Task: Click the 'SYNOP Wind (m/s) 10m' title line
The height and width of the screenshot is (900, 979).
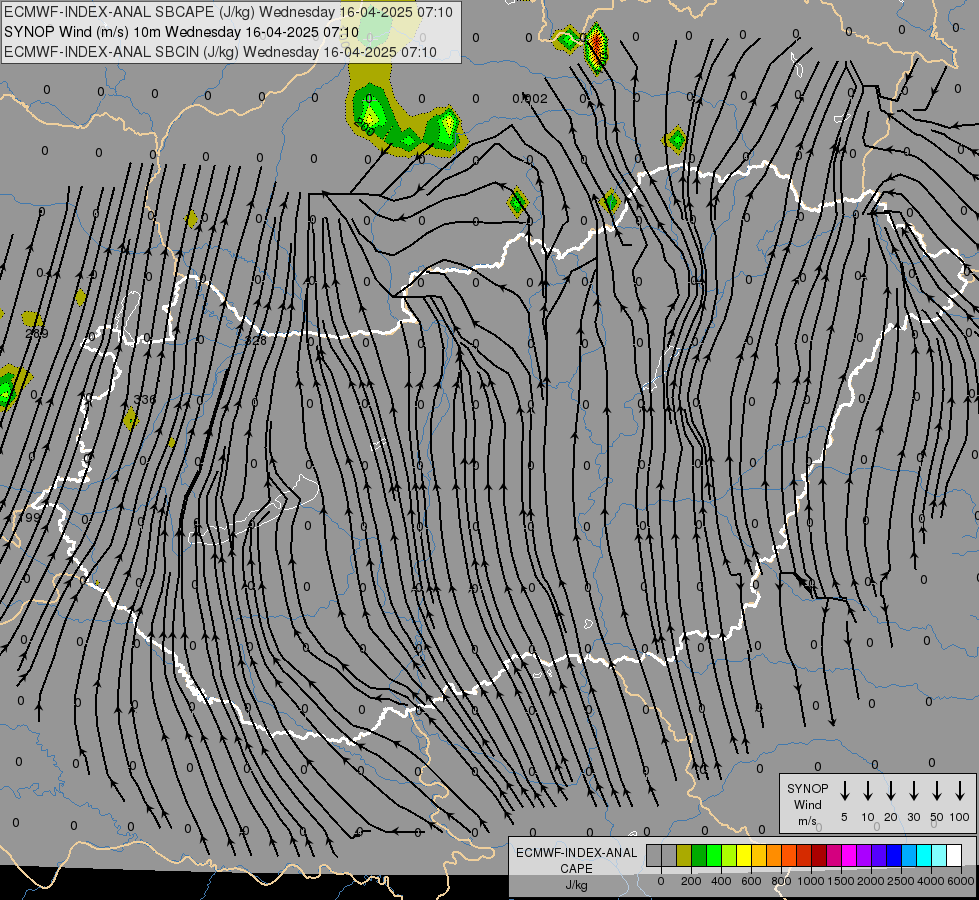Action: point(181,32)
